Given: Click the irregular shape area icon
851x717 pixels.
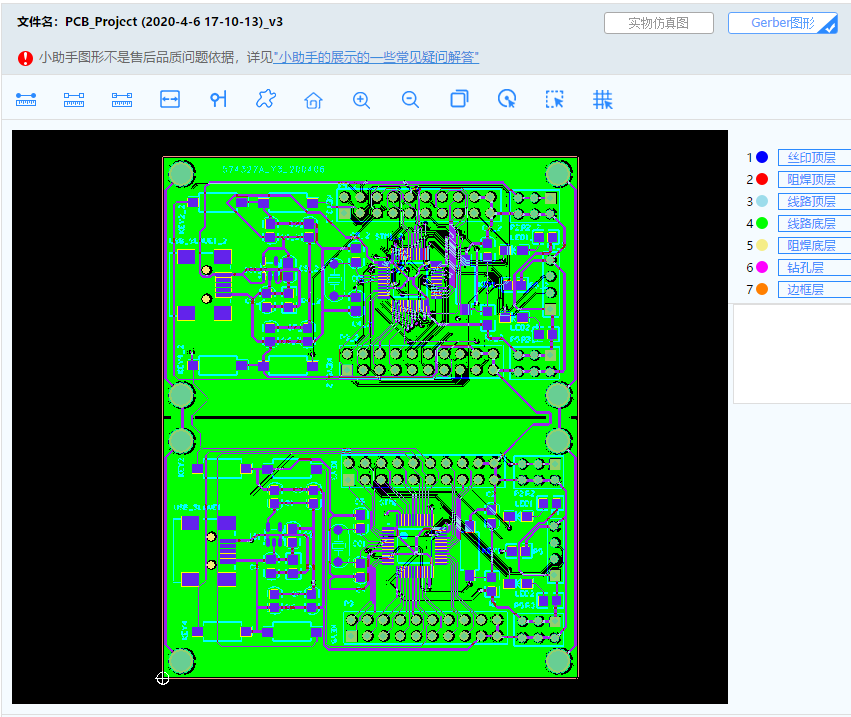Looking at the screenshot, I should pyautogui.click(x=266, y=99).
